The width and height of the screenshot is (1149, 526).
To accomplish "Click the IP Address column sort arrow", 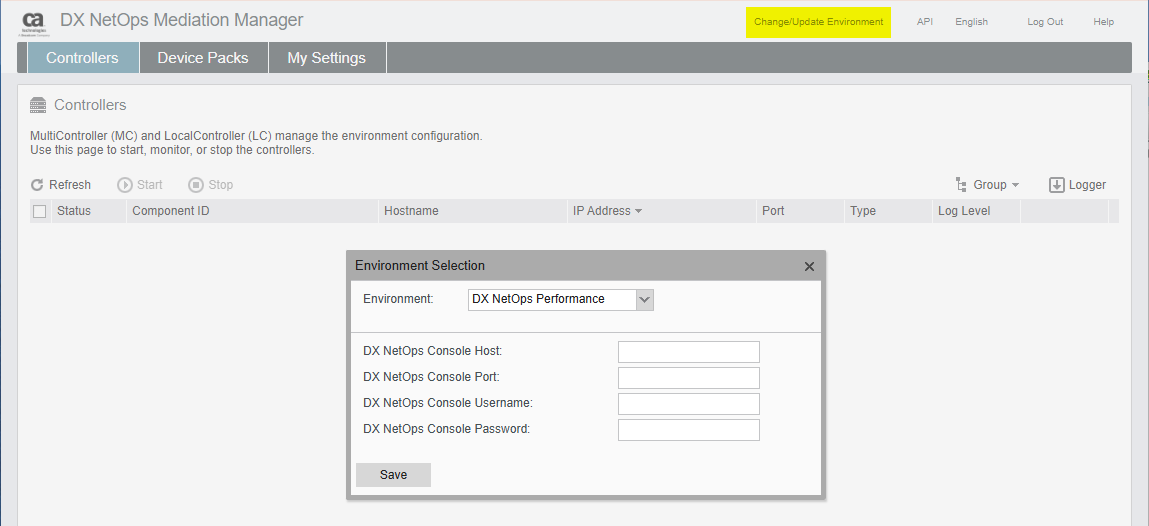I will tap(638, 212).
